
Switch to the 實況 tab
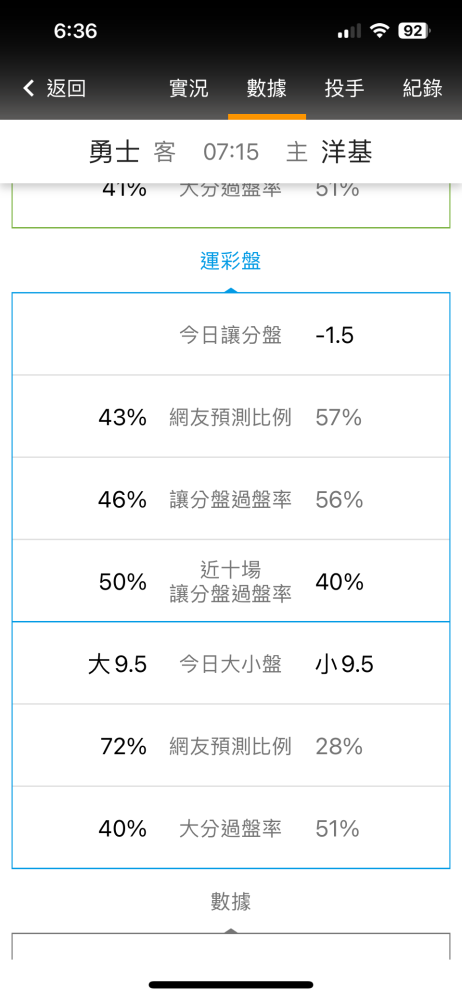pyautogui.click(x=189, y=89)
